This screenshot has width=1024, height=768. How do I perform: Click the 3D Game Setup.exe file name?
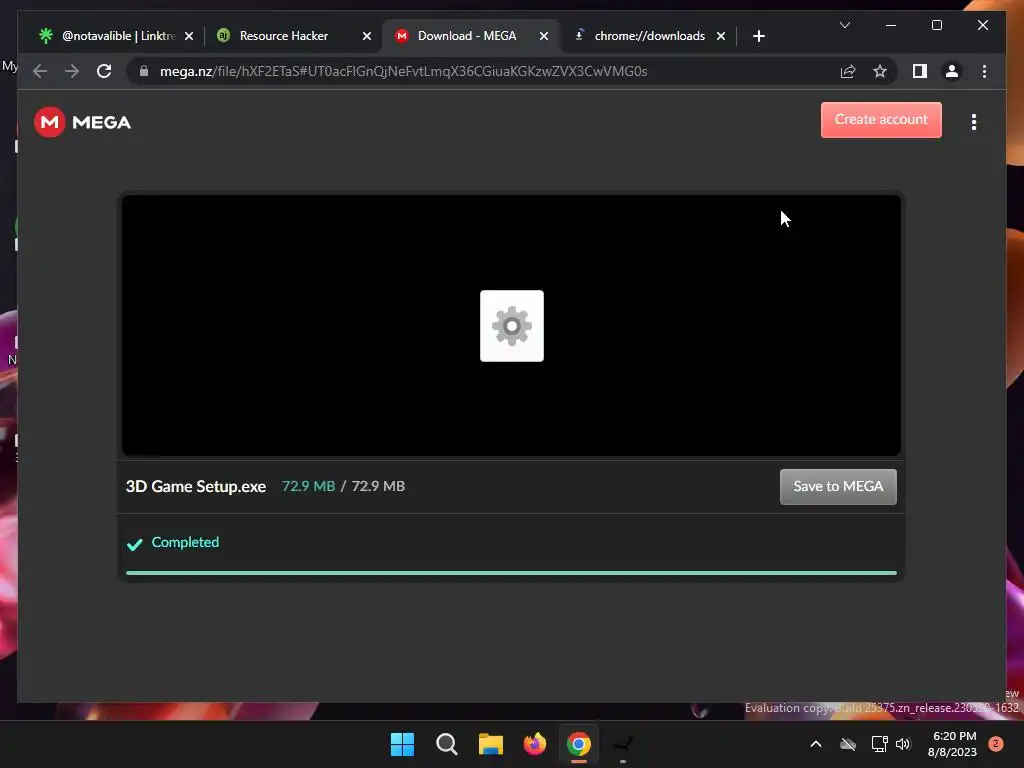point(196,487)
